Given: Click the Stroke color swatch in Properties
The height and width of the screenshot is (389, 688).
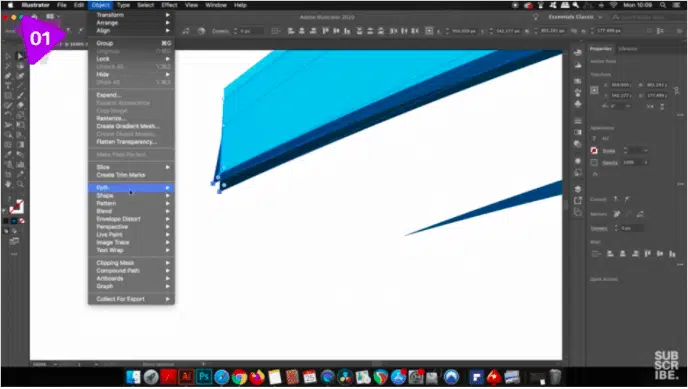Looking at the screenshot, I should click(x=594, y=150).
